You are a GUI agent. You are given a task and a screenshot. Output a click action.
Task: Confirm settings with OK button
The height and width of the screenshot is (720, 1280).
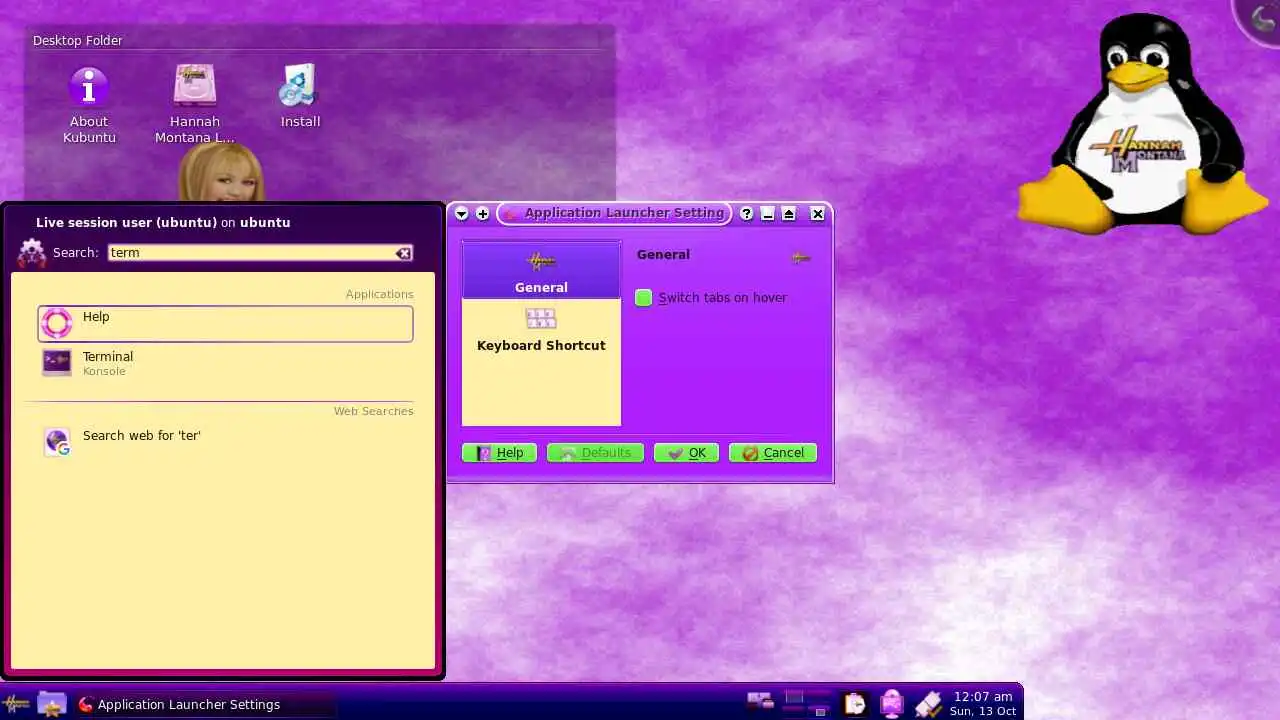[686, 453]
